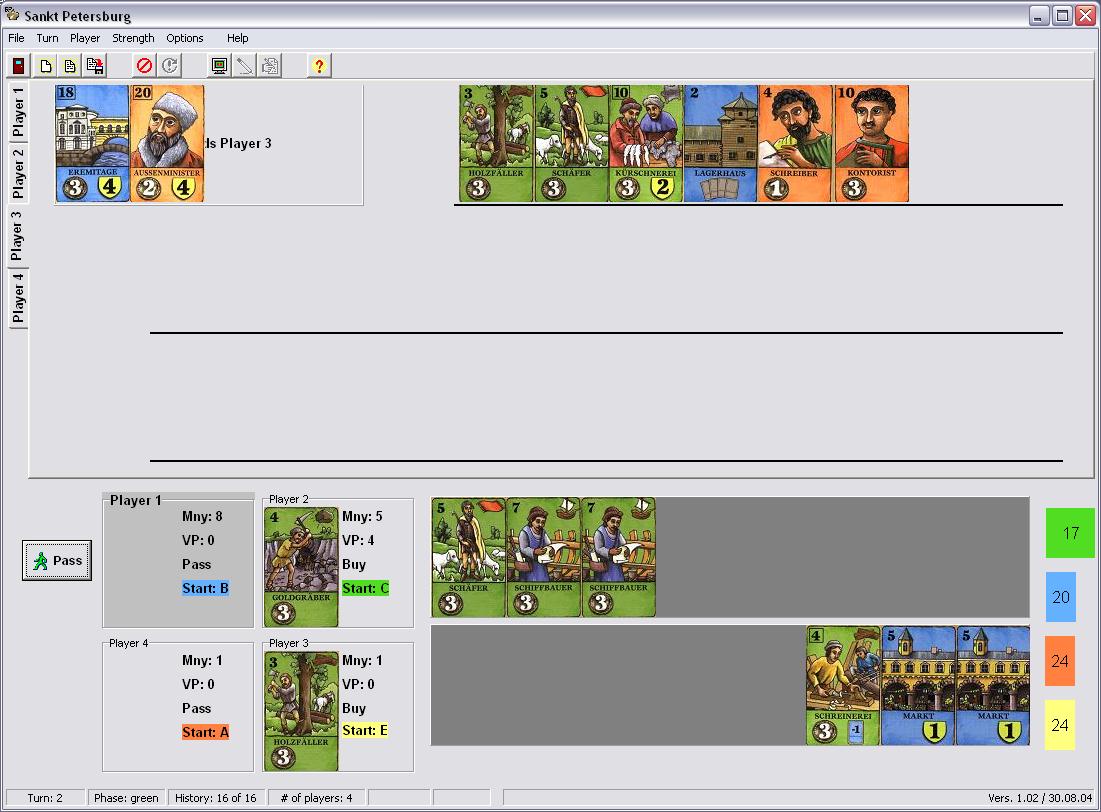Click the red prohibition undo icon
The image size is (1101, 812).
144,66
